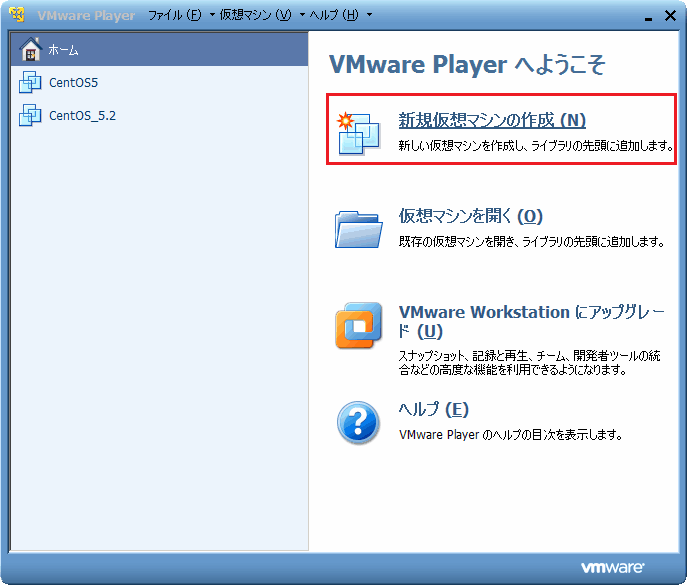Click description 既存の仮想マシンを開き、ライブラリの先頭に追加します。
This screenshot has width=687, height=585.
532,241
